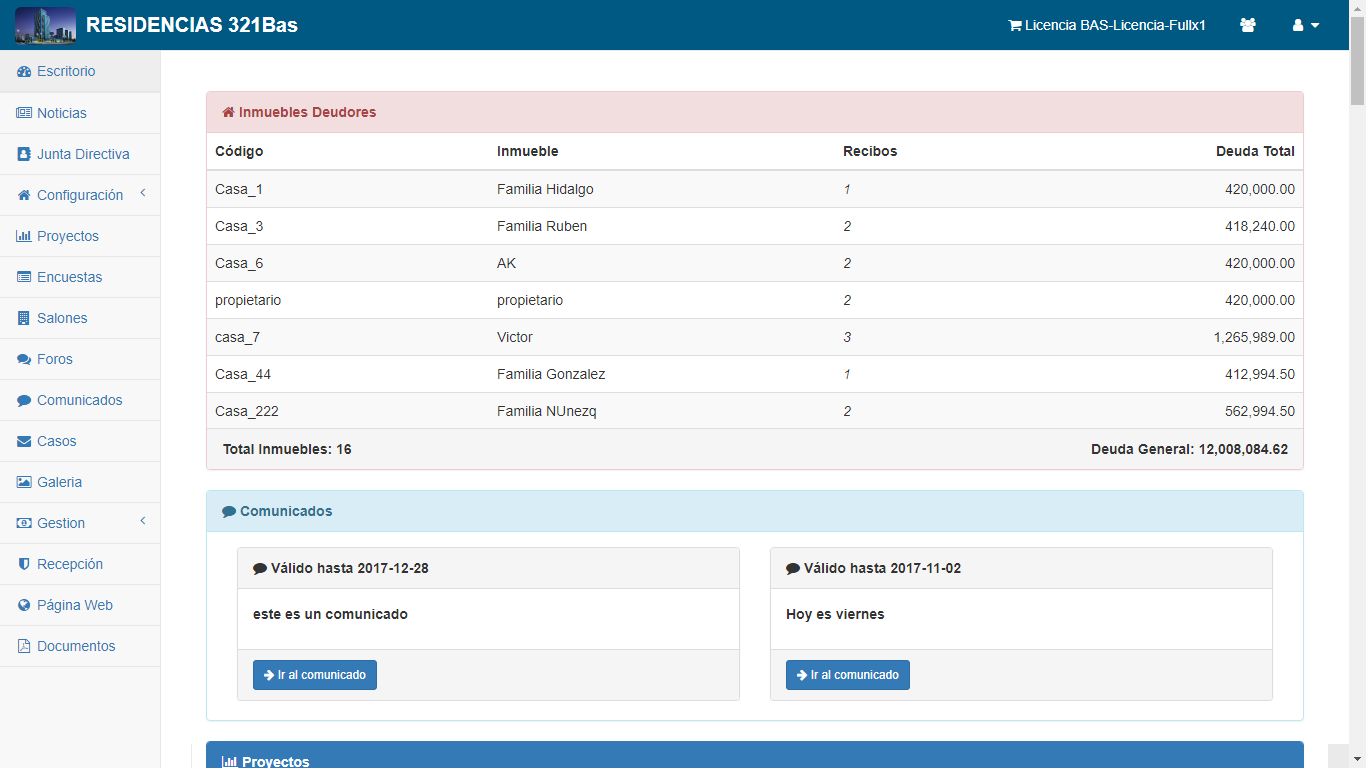This screenshot has height=768, width=1366.
Task: Click the Página Web globe icon
Action: pyautogui.click(x=24, y=605)
